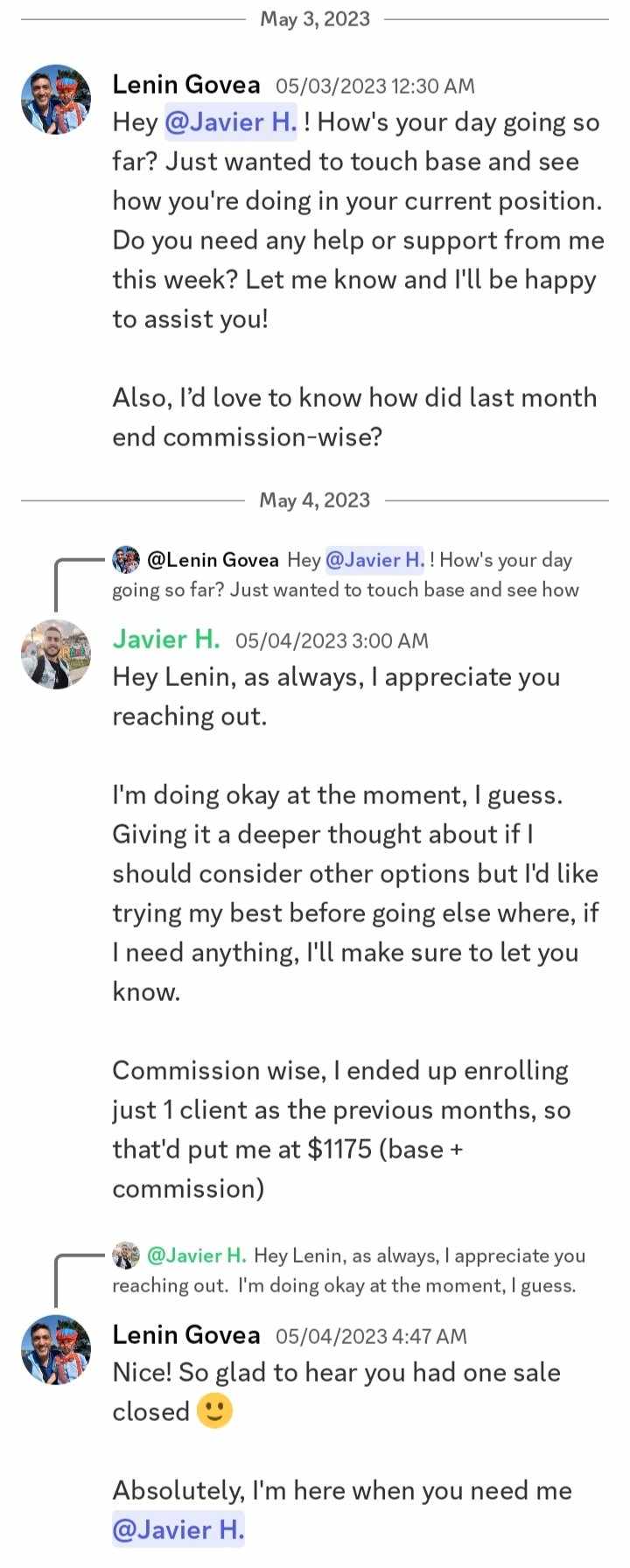Screen dimensions: 630x1568
Task: Open the Lenin Govea username at 12:30 AM
Action: point(186,85)
